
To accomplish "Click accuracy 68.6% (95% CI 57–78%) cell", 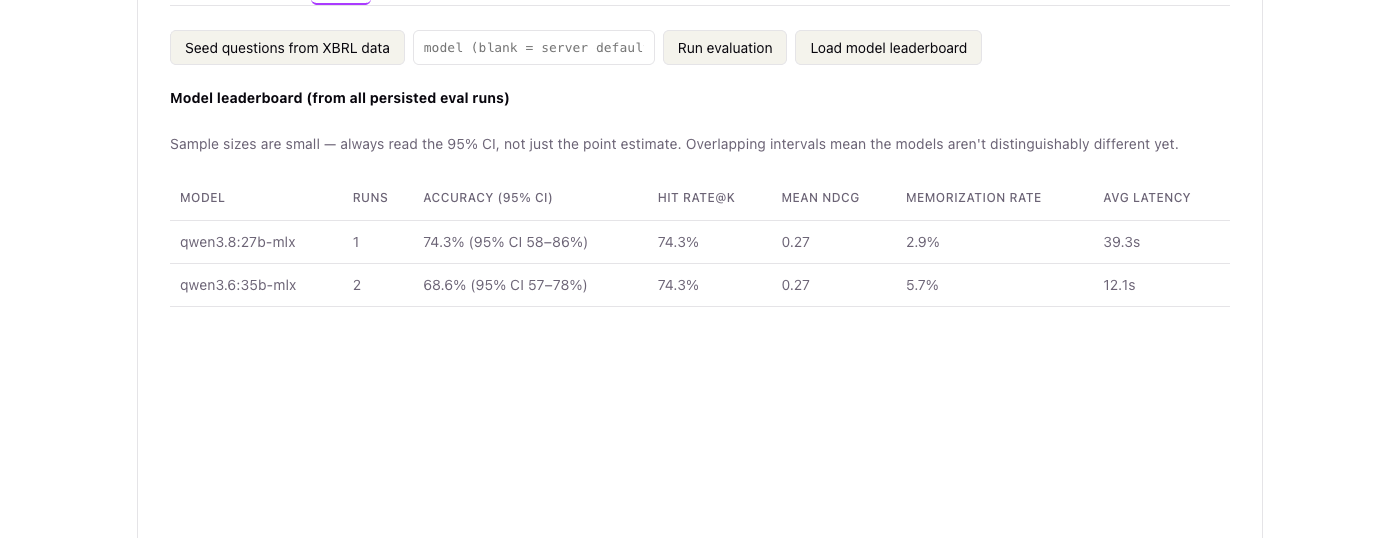I will point(505,285).
